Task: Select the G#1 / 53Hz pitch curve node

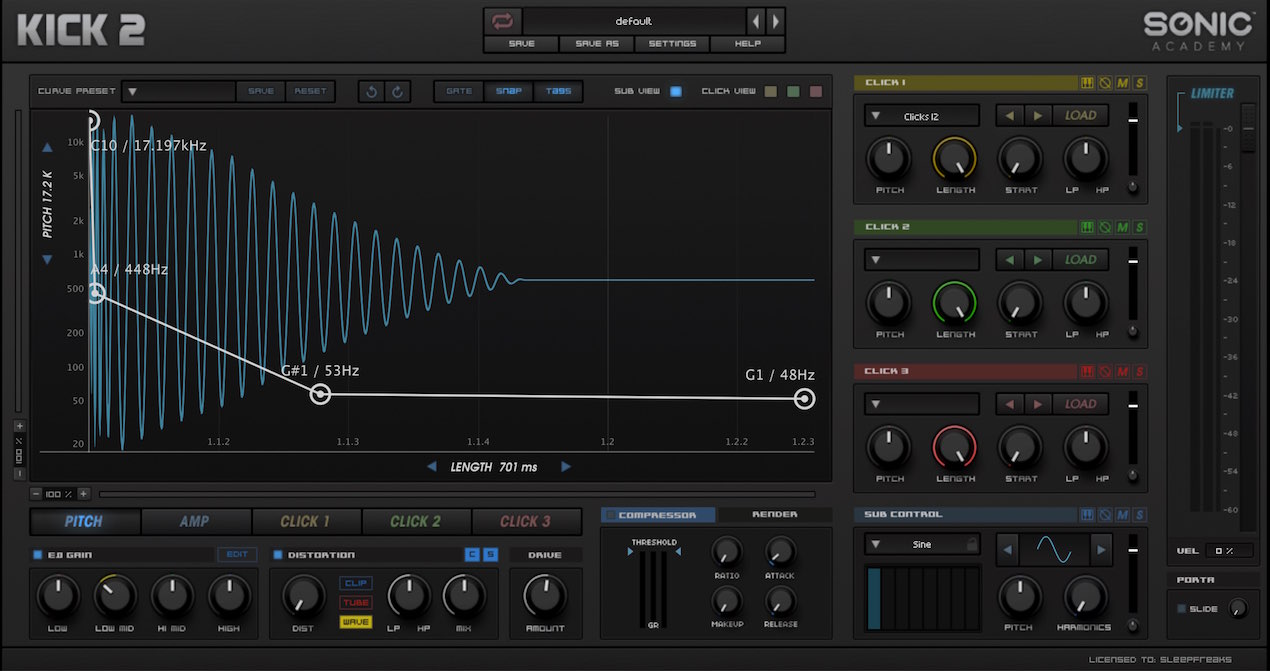Action: tap(320, 394)
